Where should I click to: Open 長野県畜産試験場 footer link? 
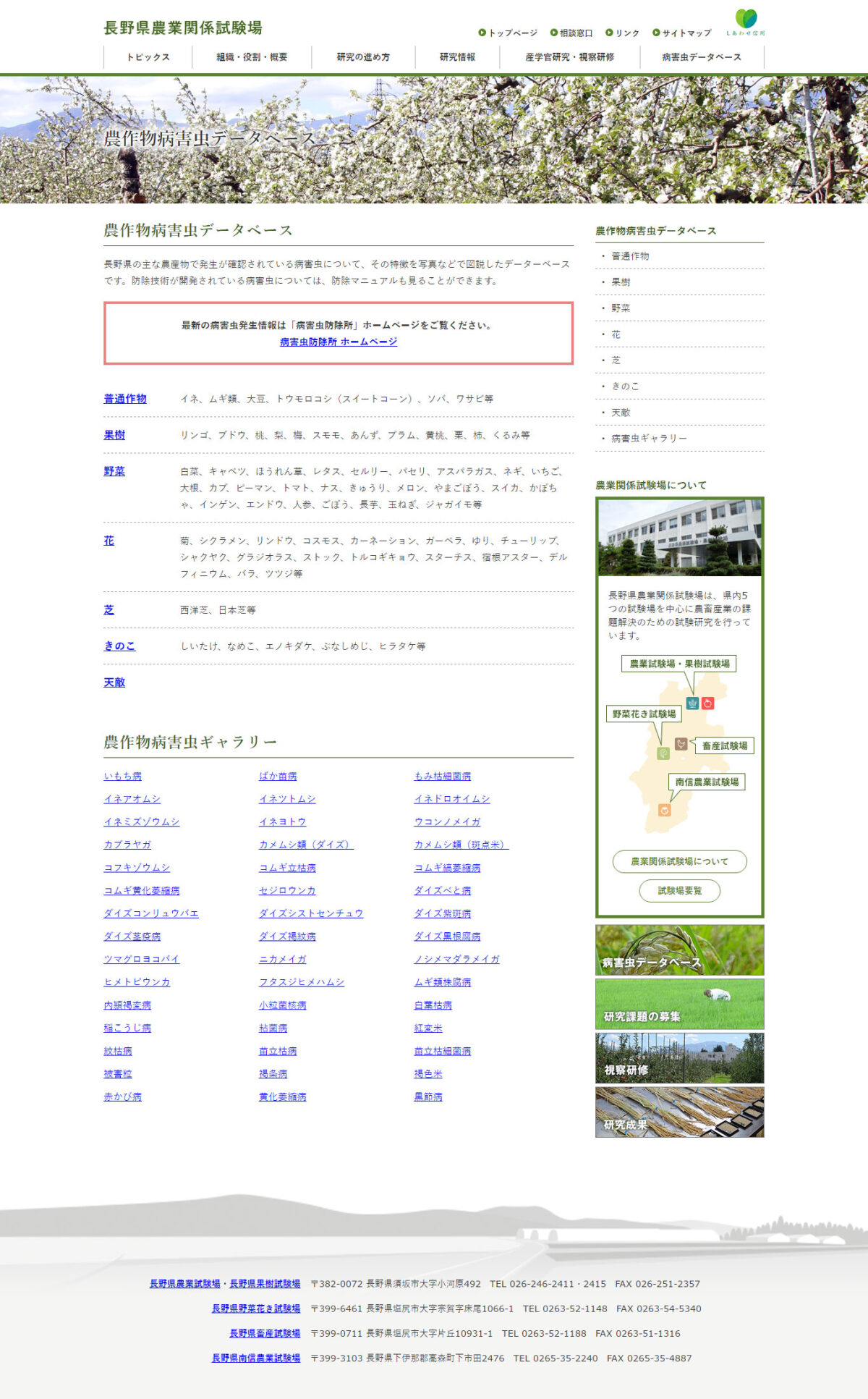click(265, 1333)
